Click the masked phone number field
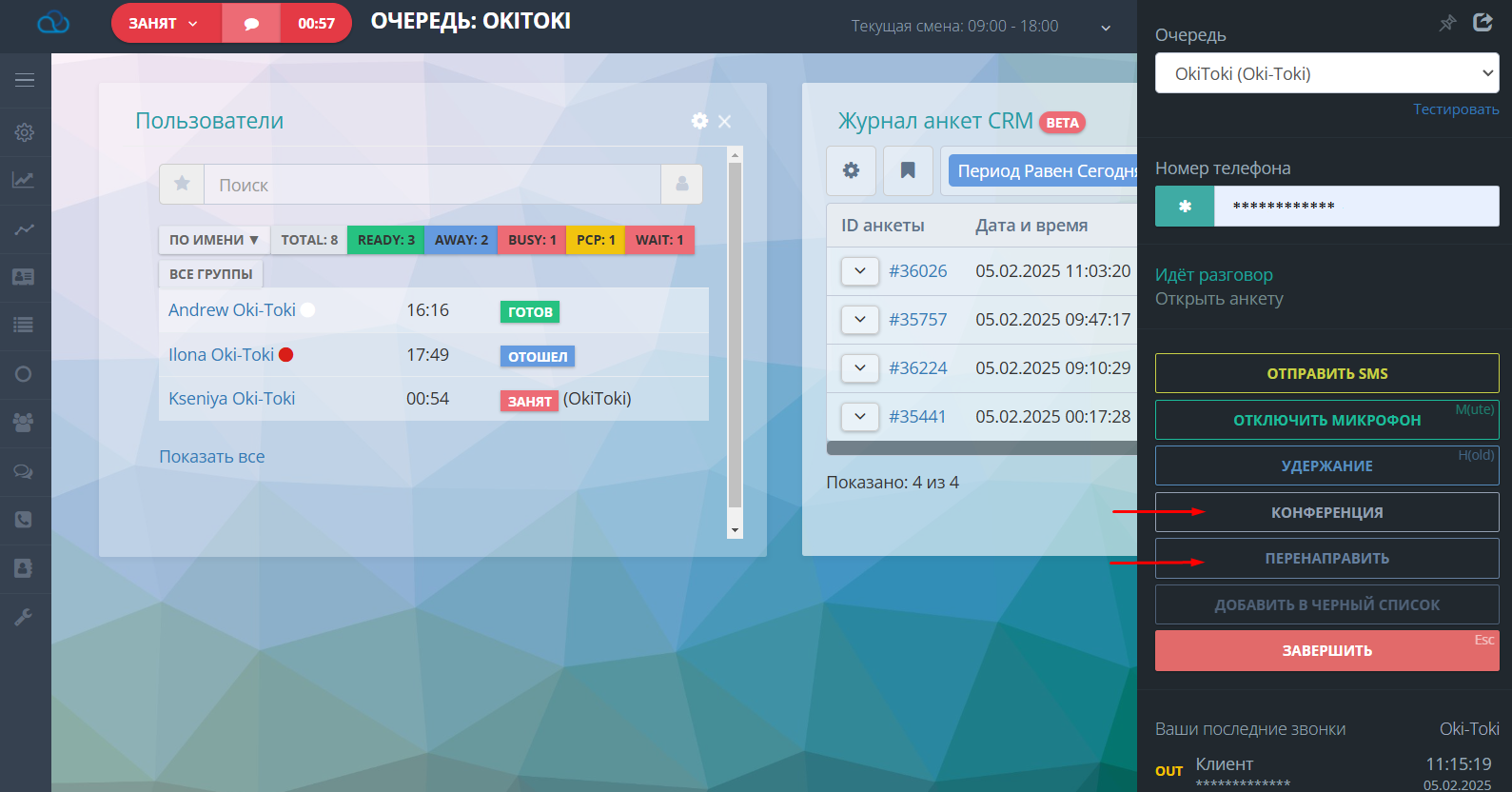Image resolution: width=1512 pixels, height=792 pixels. coord(1356,206)
